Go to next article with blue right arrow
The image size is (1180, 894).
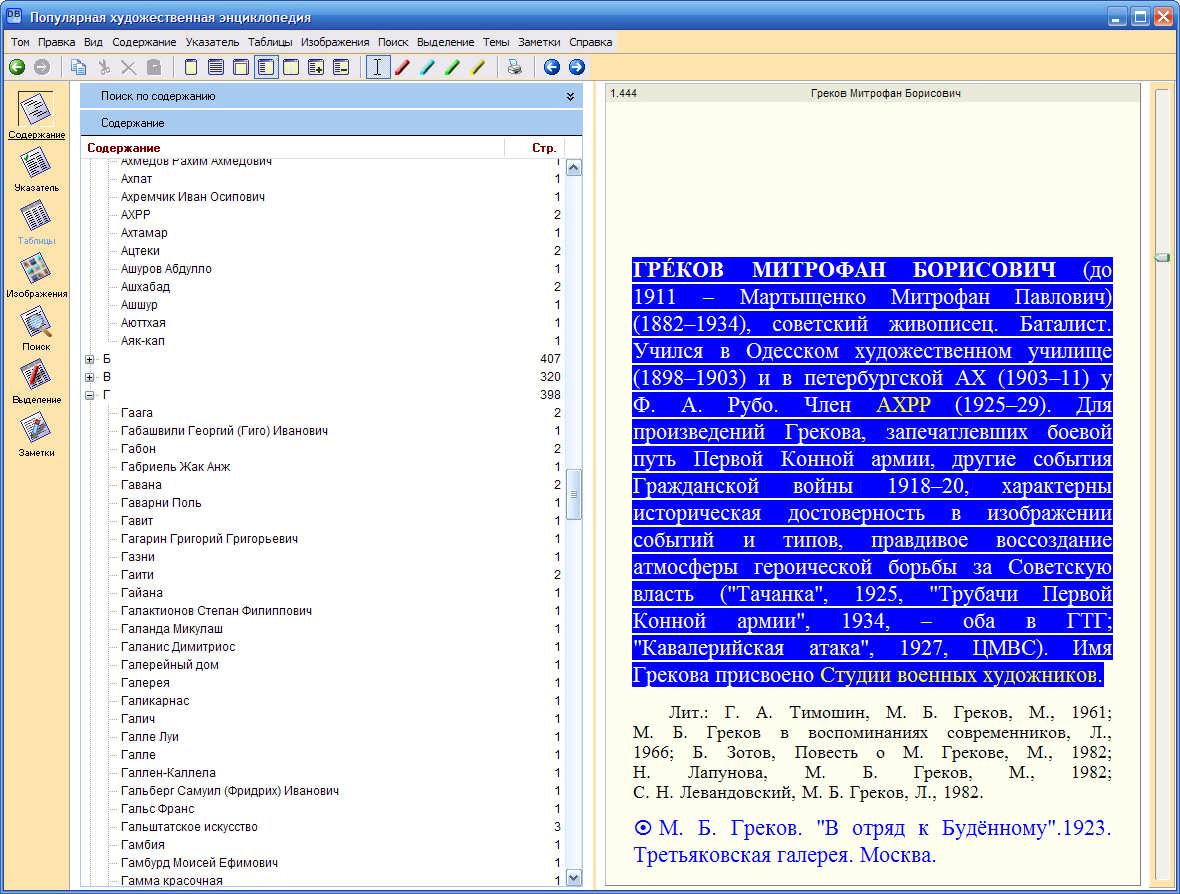[576, 67]
